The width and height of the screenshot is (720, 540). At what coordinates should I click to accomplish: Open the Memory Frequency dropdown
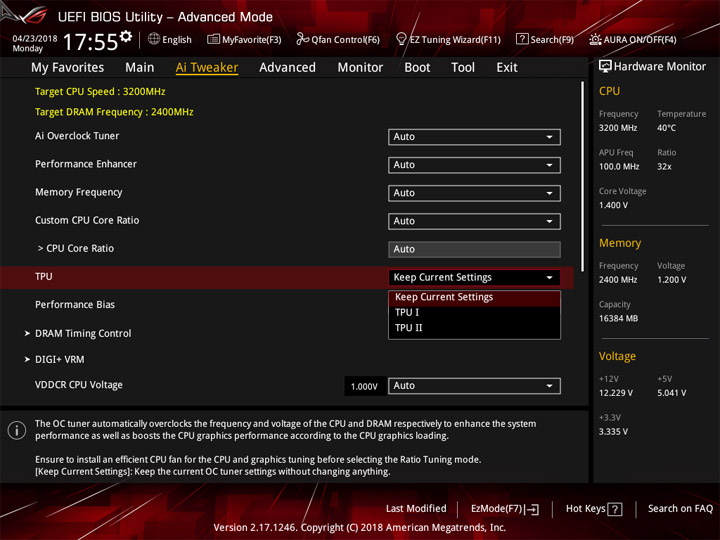(x=474, y=193)
